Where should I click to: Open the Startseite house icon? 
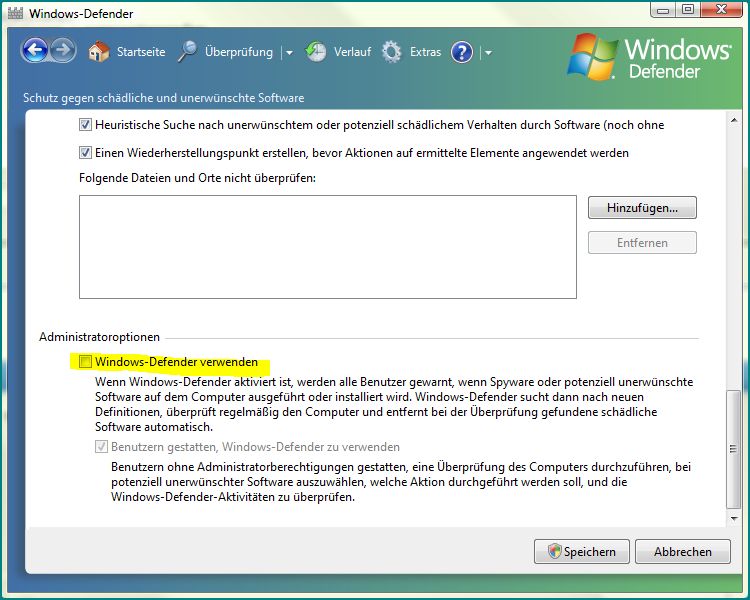(99, 51)
